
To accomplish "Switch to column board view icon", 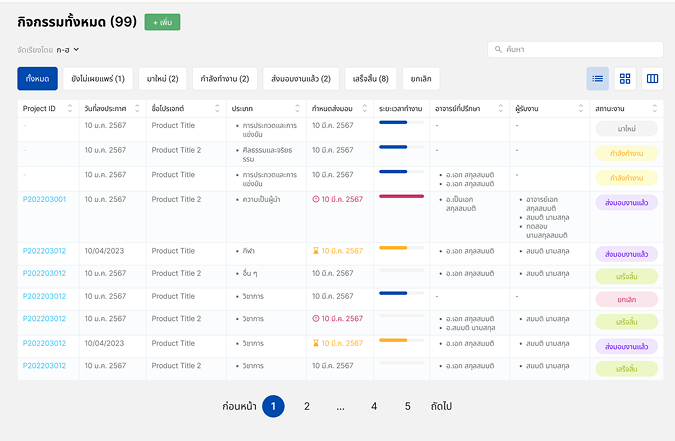I will [x=652, y=78].
